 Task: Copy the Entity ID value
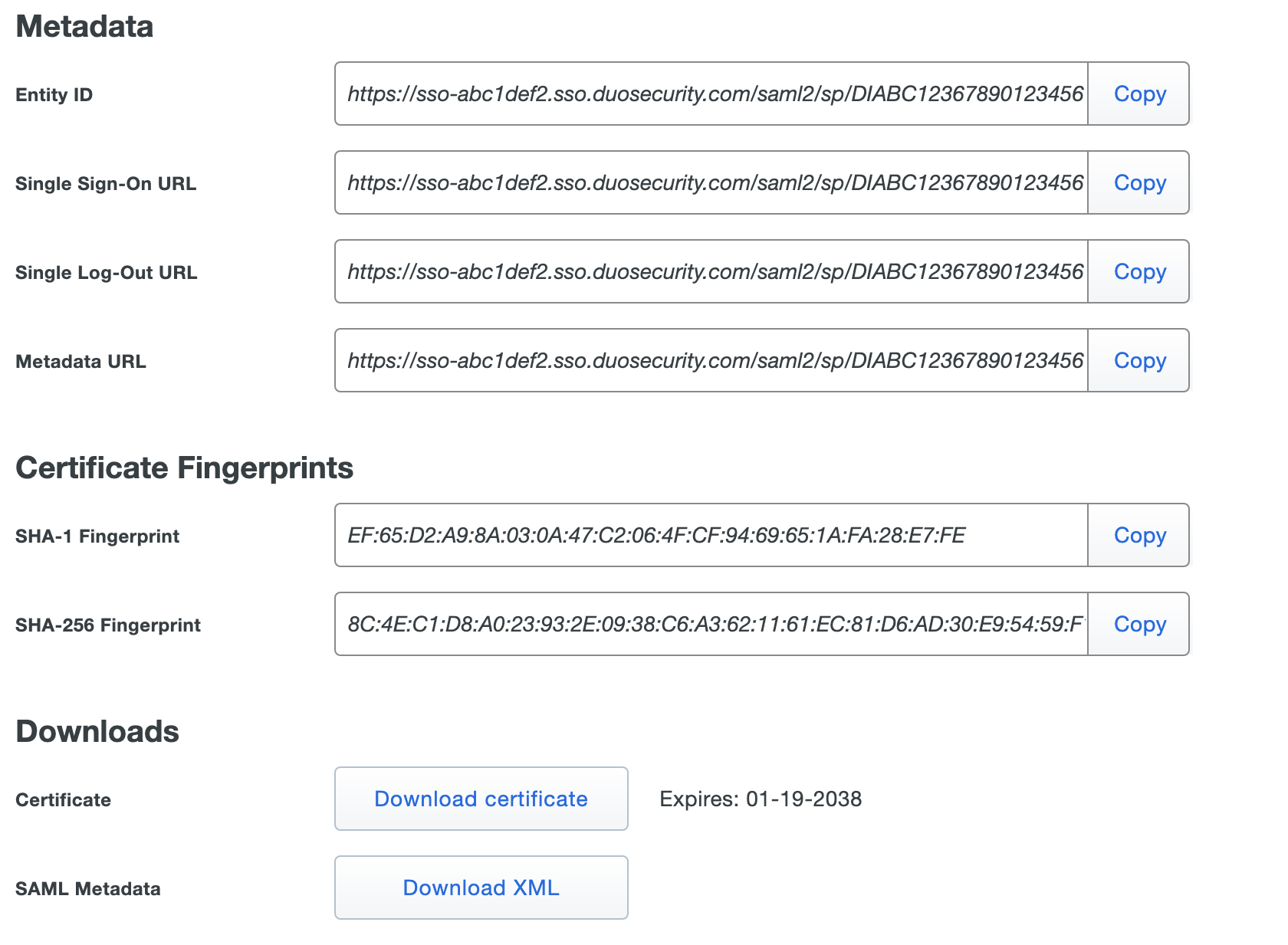(x=1138, y=94)
